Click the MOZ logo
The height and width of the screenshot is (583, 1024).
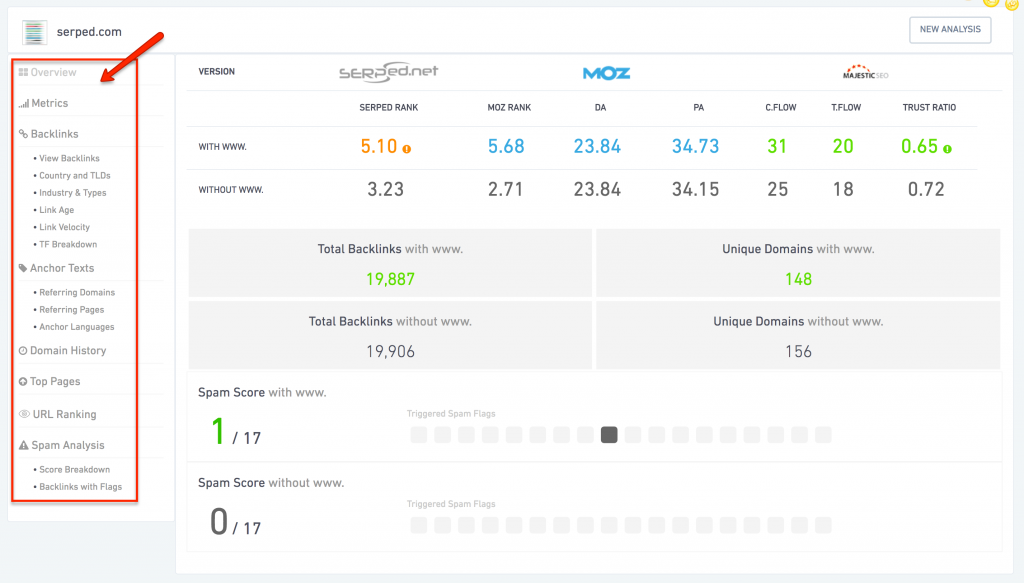(606, 73)
